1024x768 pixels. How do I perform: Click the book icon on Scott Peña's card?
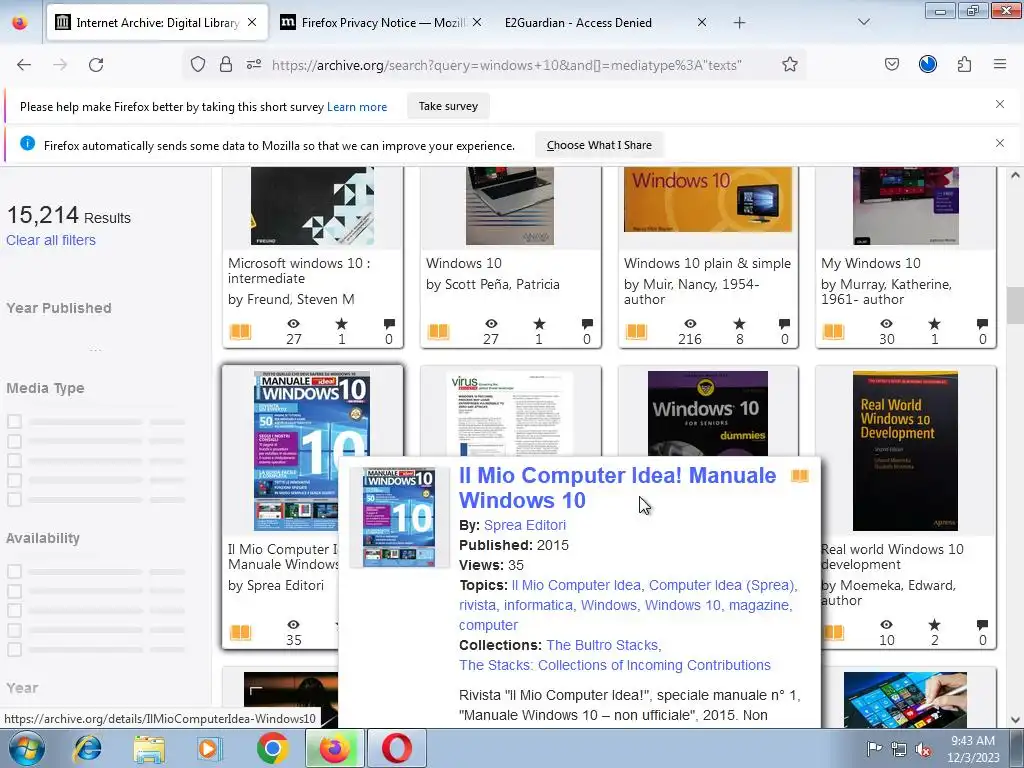(438, 331)
